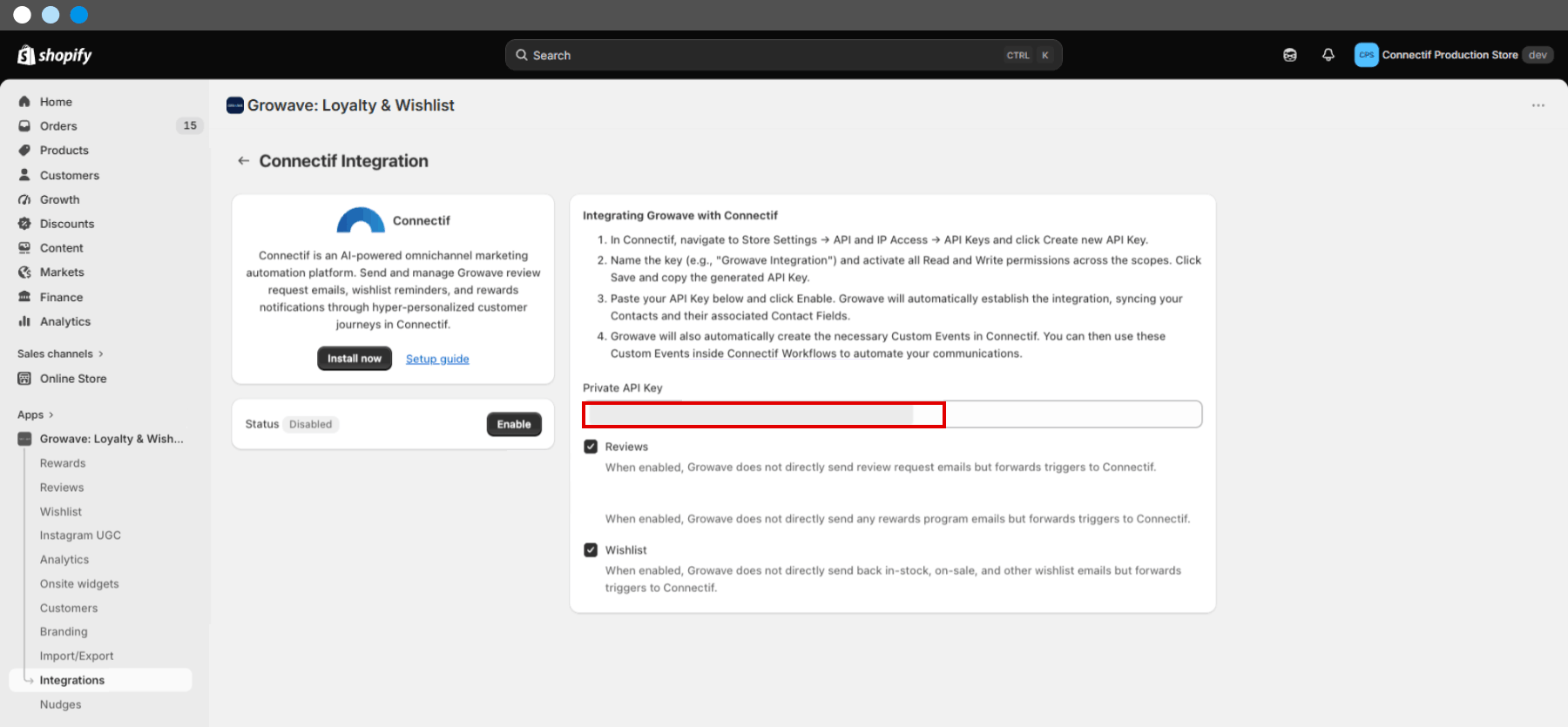The height and width of the screenshot is (727, 1568).
Task: Click the CPS store avatar
Action: point(1366,55)
